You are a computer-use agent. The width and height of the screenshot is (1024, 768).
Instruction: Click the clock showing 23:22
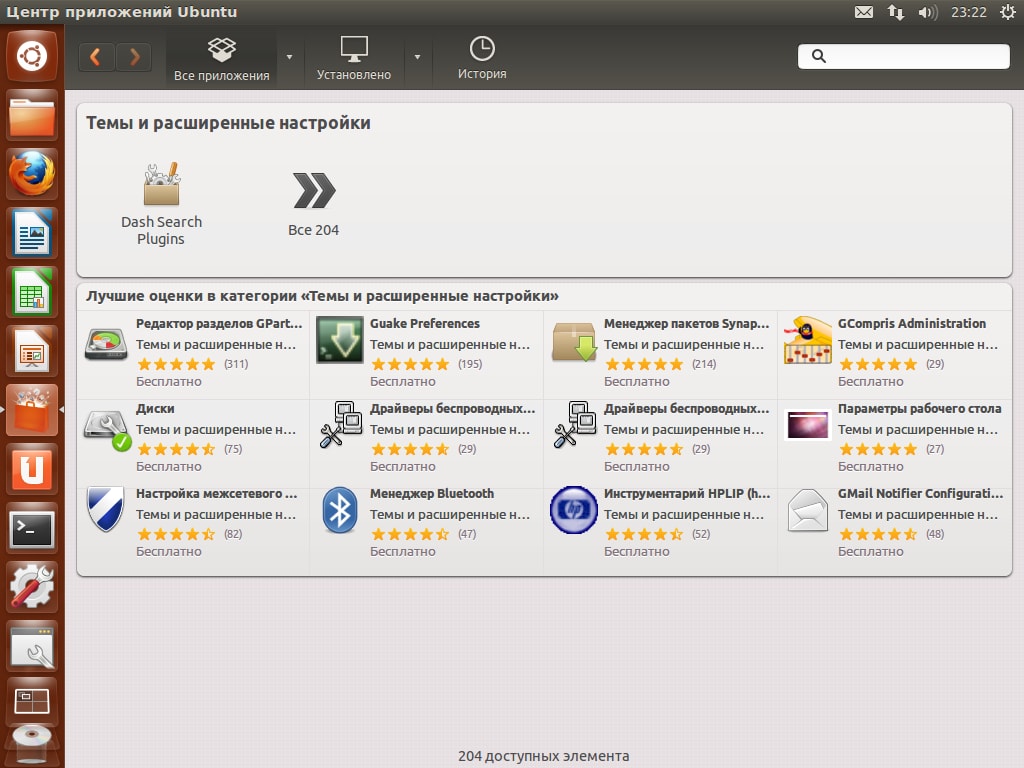click(x=968, y=12)
